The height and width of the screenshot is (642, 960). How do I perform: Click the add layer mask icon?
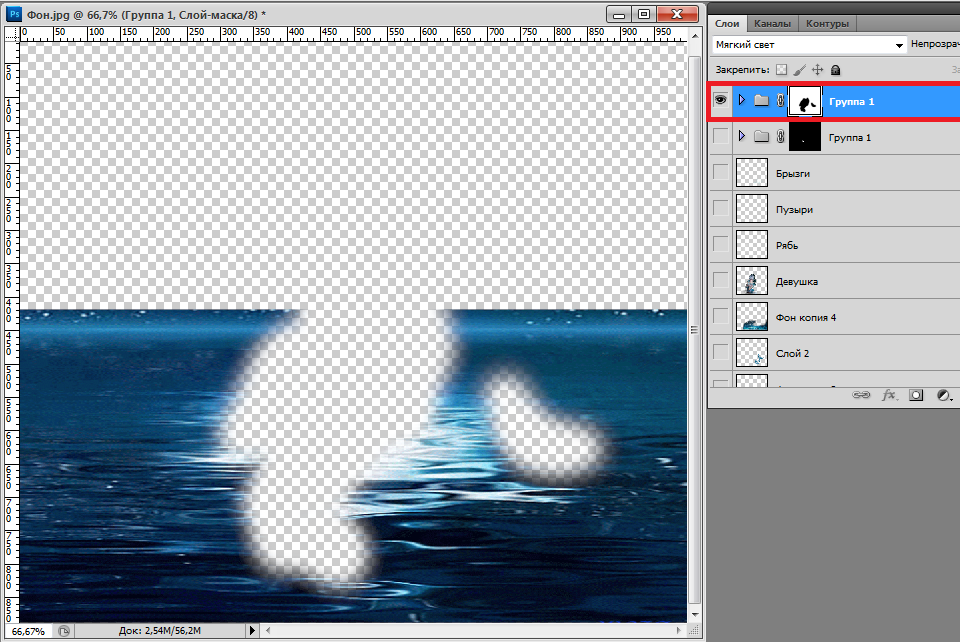916,396
